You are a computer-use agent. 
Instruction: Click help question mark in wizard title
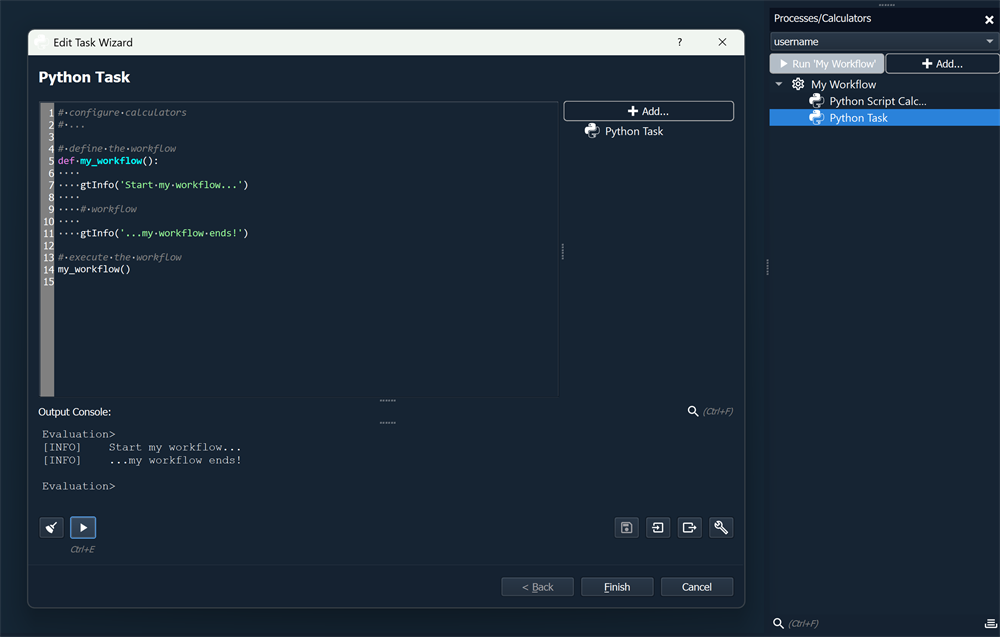point(679,42)
